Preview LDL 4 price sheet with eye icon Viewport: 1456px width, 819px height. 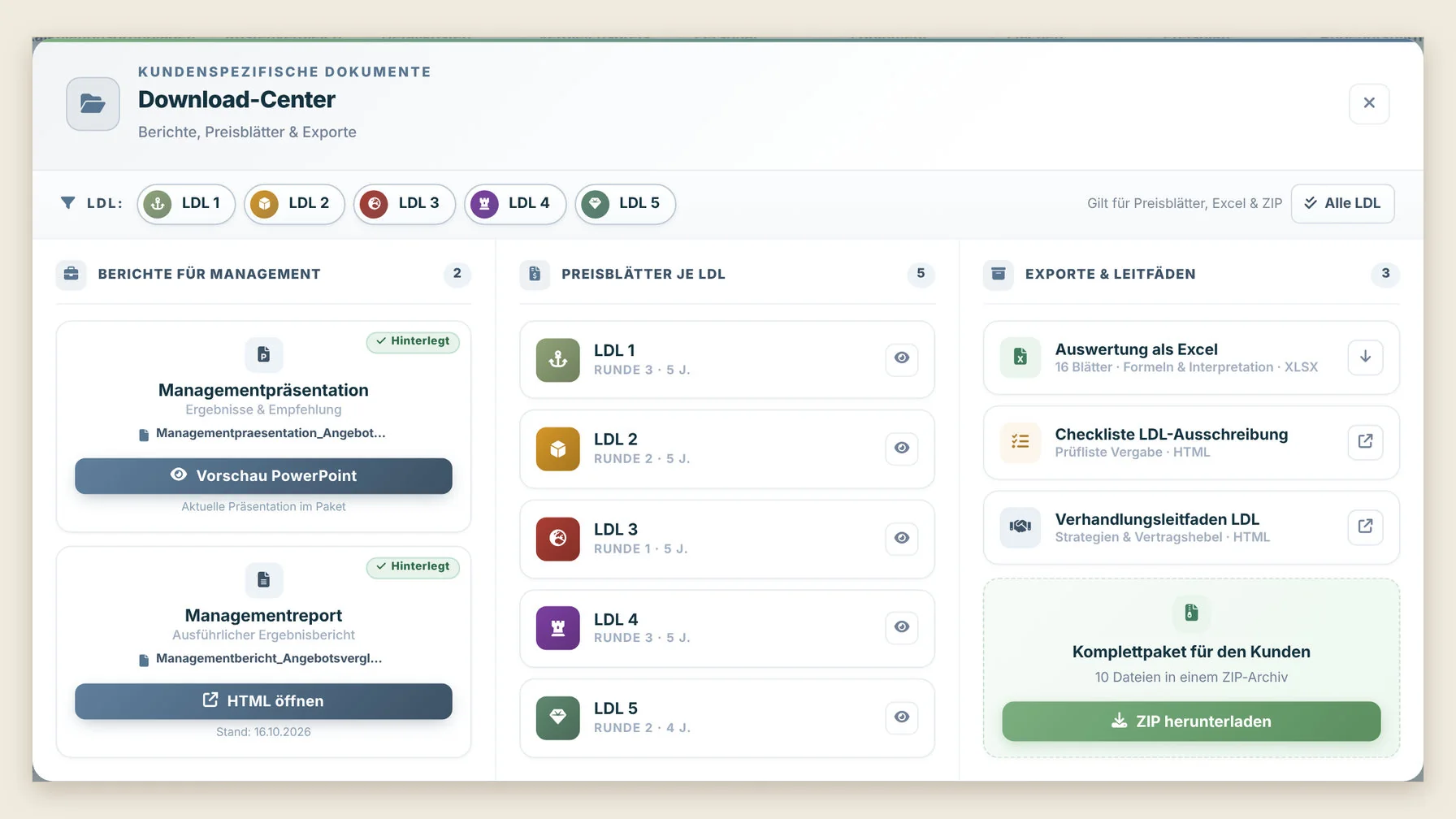pos(902,626)
